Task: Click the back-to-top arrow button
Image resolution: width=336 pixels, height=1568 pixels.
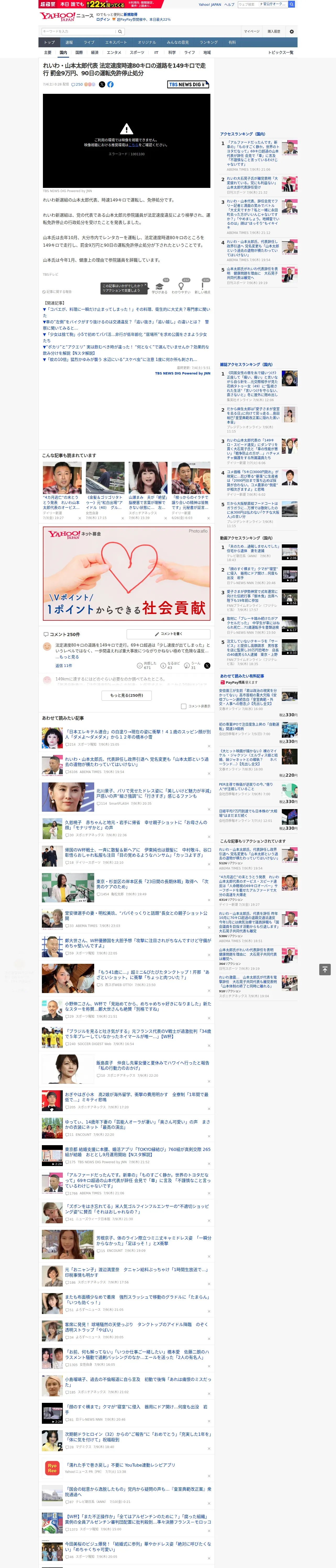Action: pyautogui.click(x=325, y=969)
